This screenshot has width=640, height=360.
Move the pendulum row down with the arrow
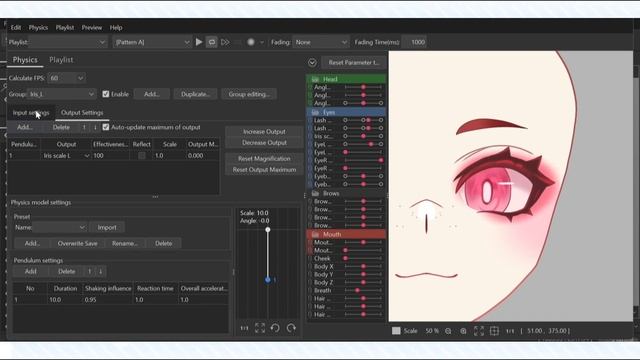pos(100,271)
